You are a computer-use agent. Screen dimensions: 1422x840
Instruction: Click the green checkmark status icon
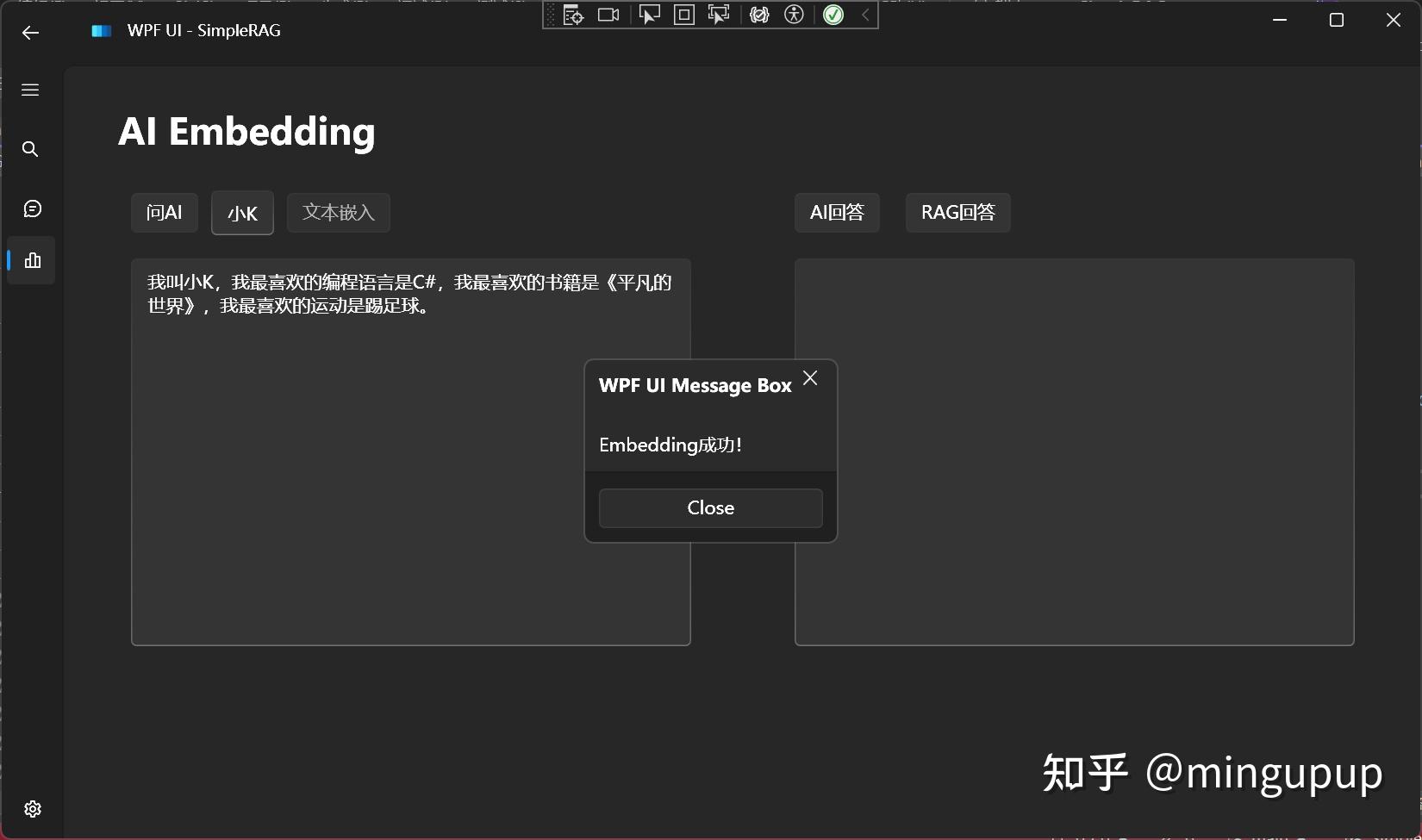click(x=833, y=15)
